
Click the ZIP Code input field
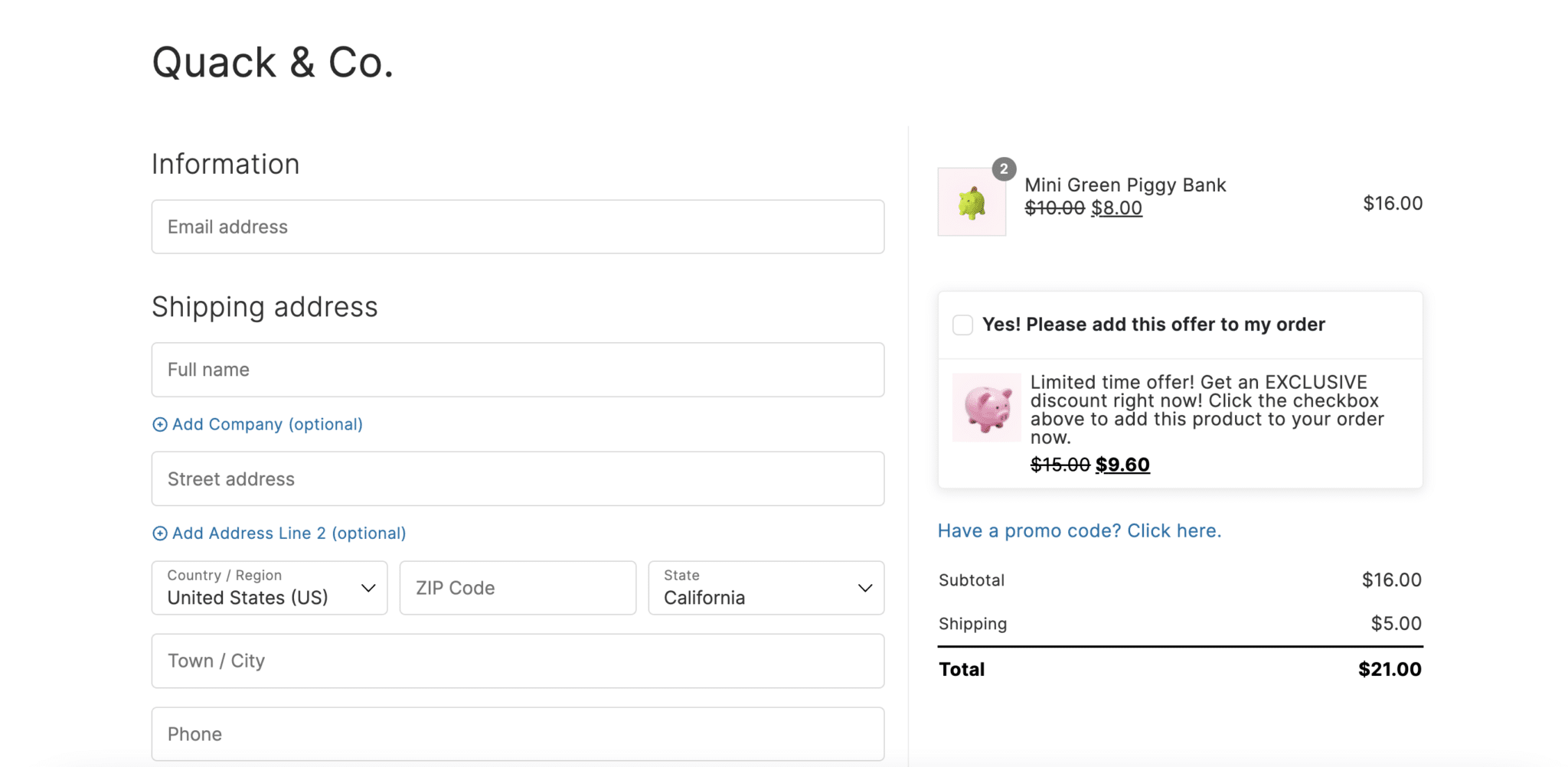coord(518,588)
